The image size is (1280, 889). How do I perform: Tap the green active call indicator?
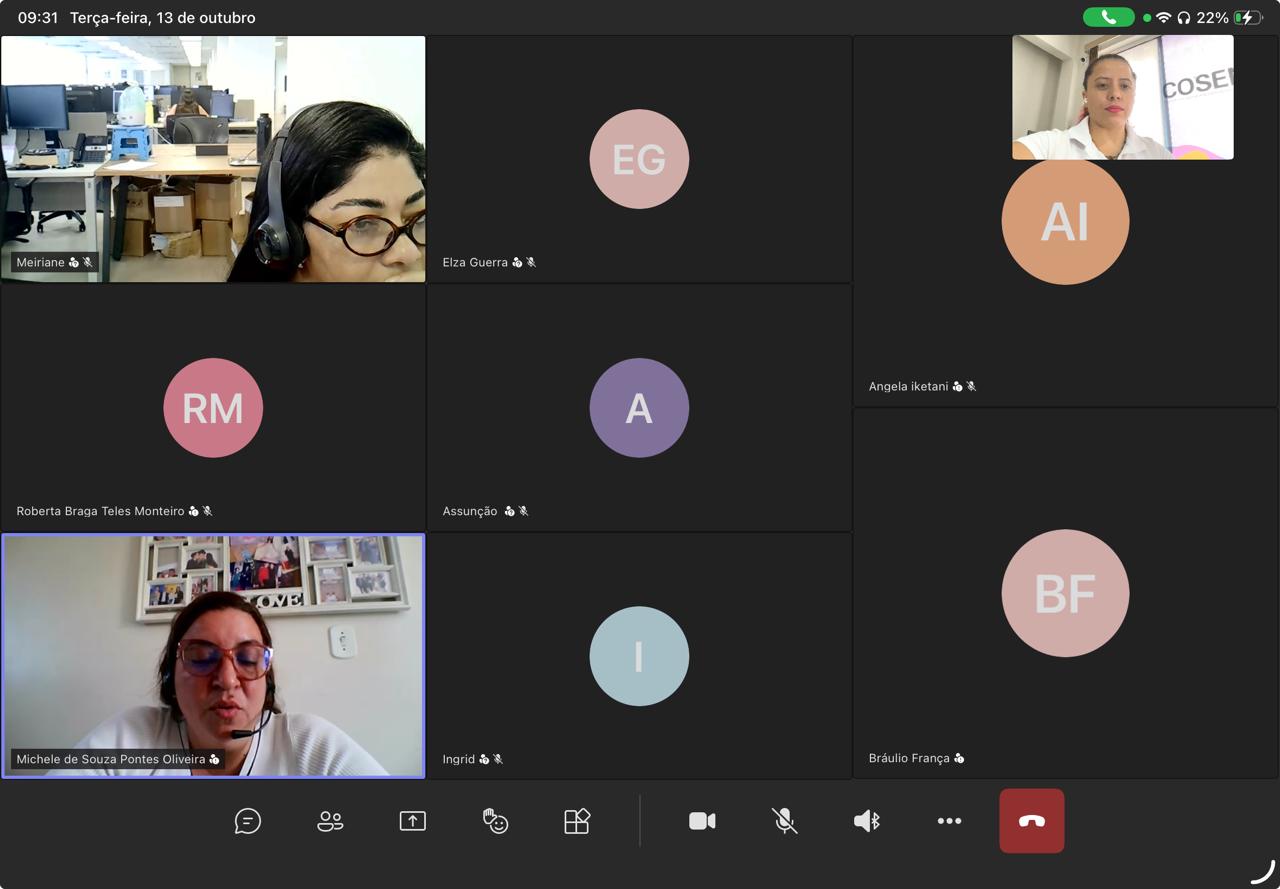coord(1108,18)
